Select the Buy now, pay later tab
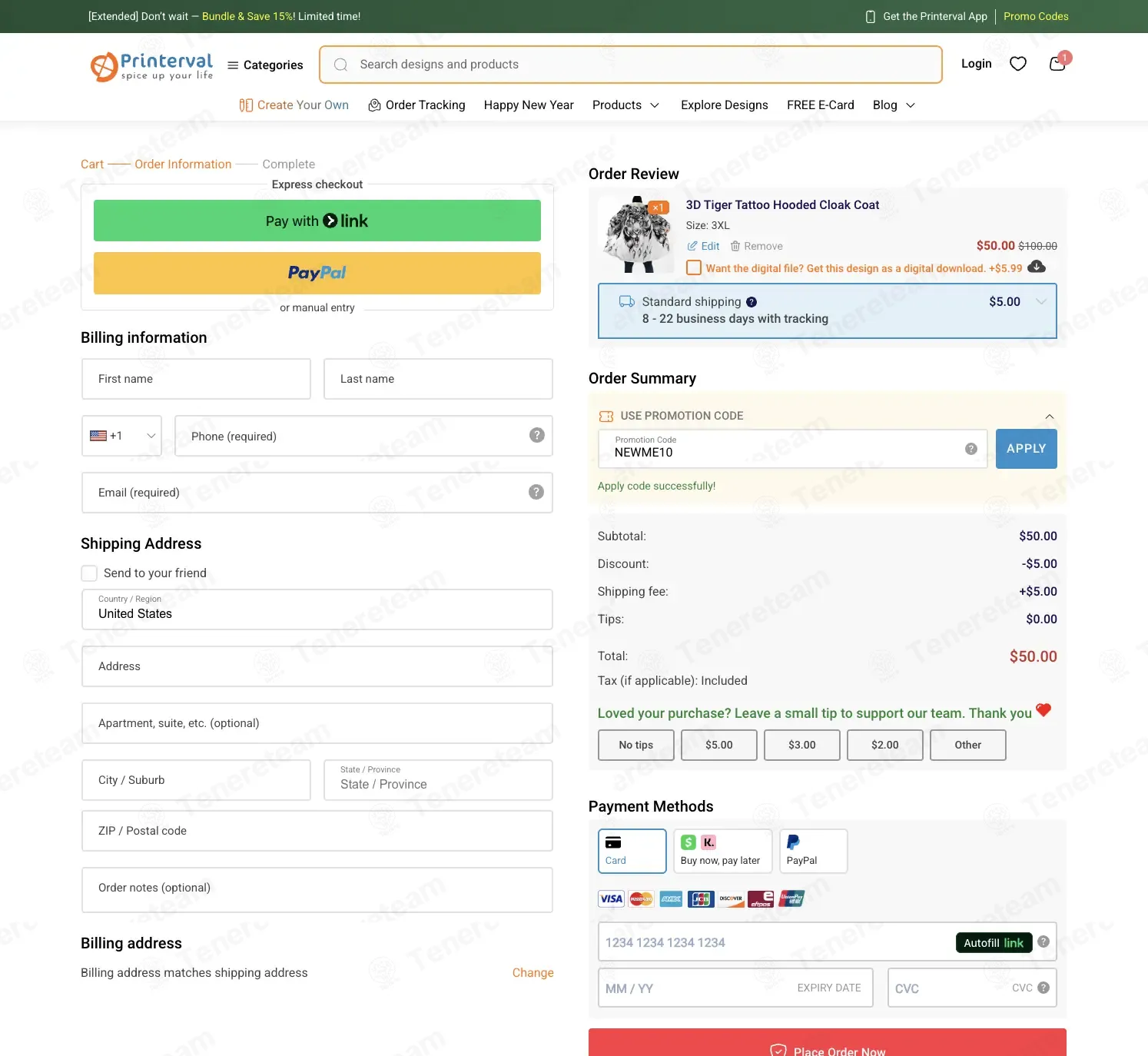 [722, 851]
